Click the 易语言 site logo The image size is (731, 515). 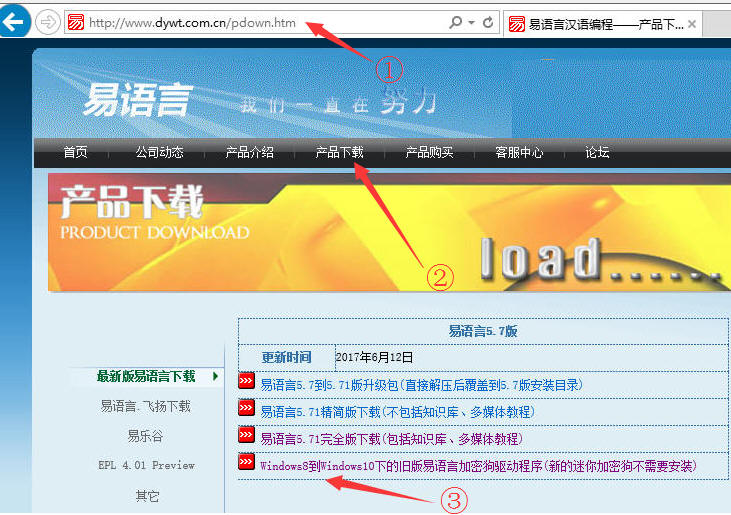[x=138, y=99]
